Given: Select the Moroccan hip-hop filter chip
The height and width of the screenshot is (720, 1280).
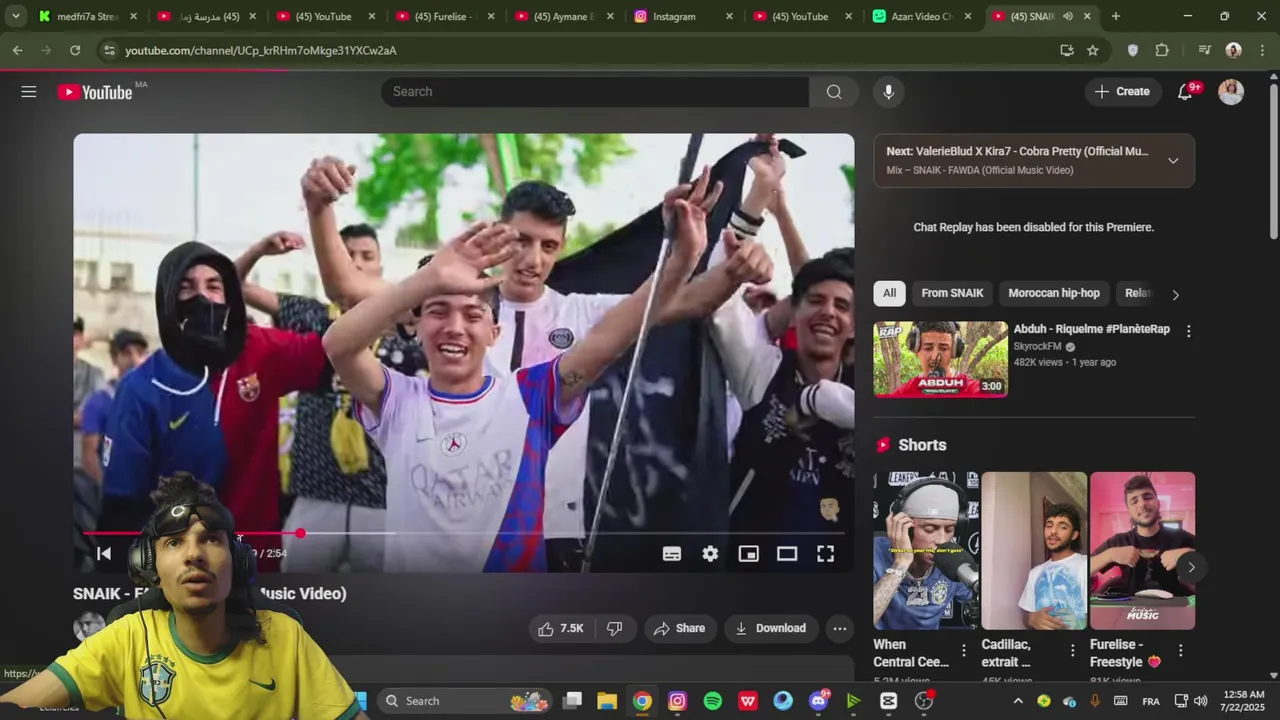Looking at the screenshot, I should tap(1054, 293).
